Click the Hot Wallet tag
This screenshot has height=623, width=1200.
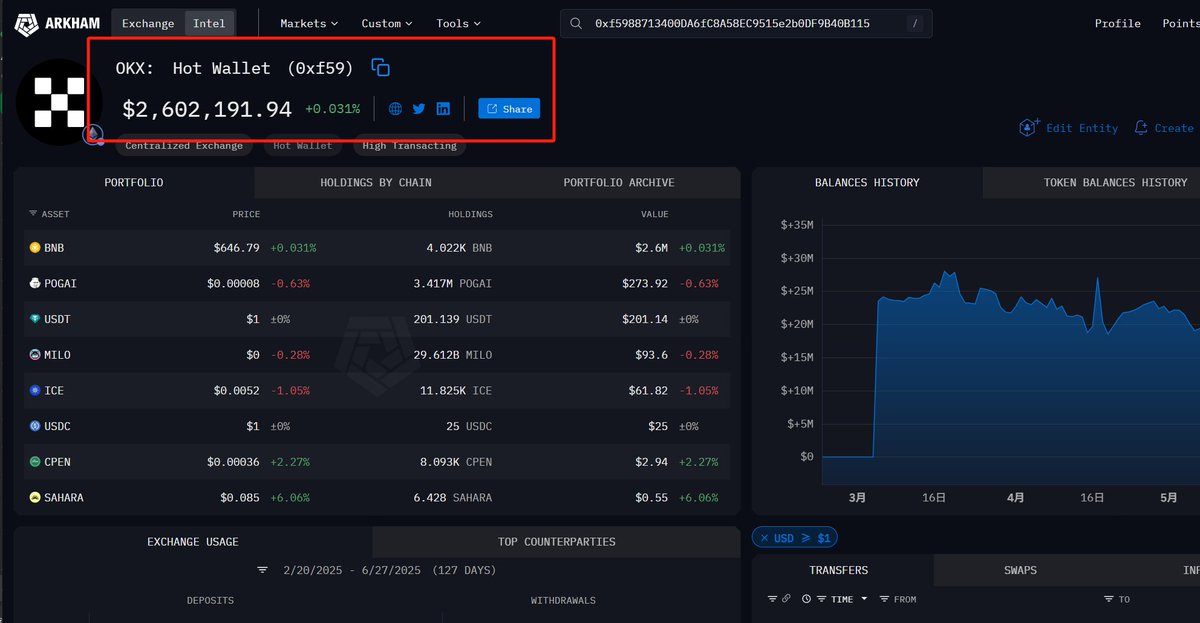pyautogui.click(x=303, y=146)
